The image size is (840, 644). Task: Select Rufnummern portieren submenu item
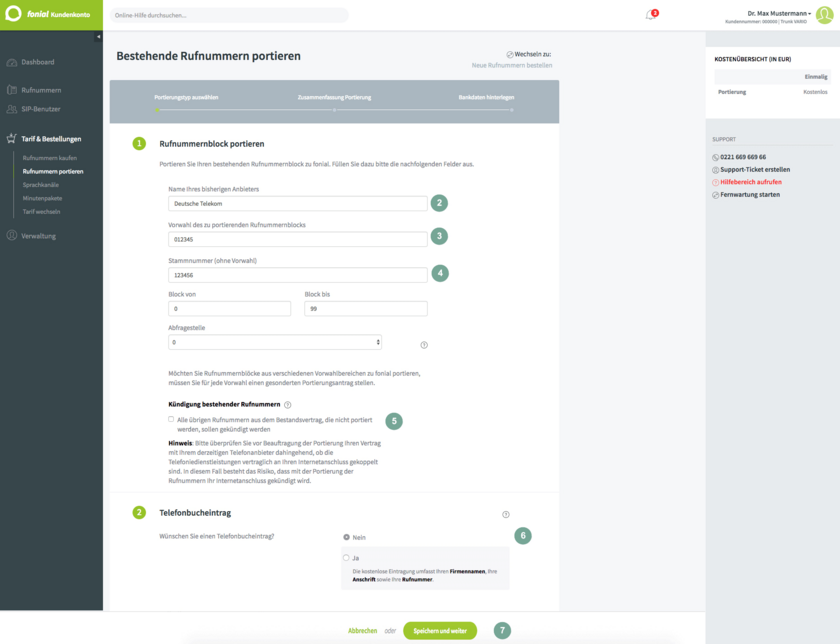pyautogui.click(x=53, y=171)
